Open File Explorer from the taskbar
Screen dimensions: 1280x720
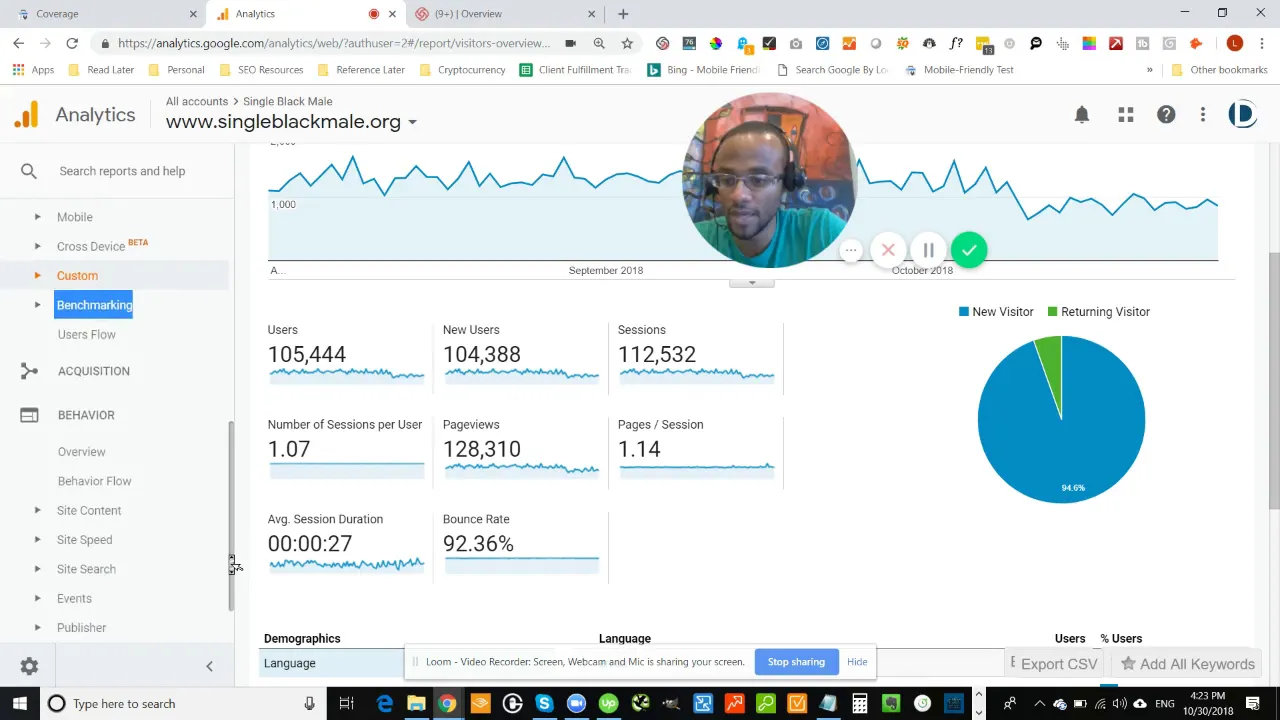(416, 704)
